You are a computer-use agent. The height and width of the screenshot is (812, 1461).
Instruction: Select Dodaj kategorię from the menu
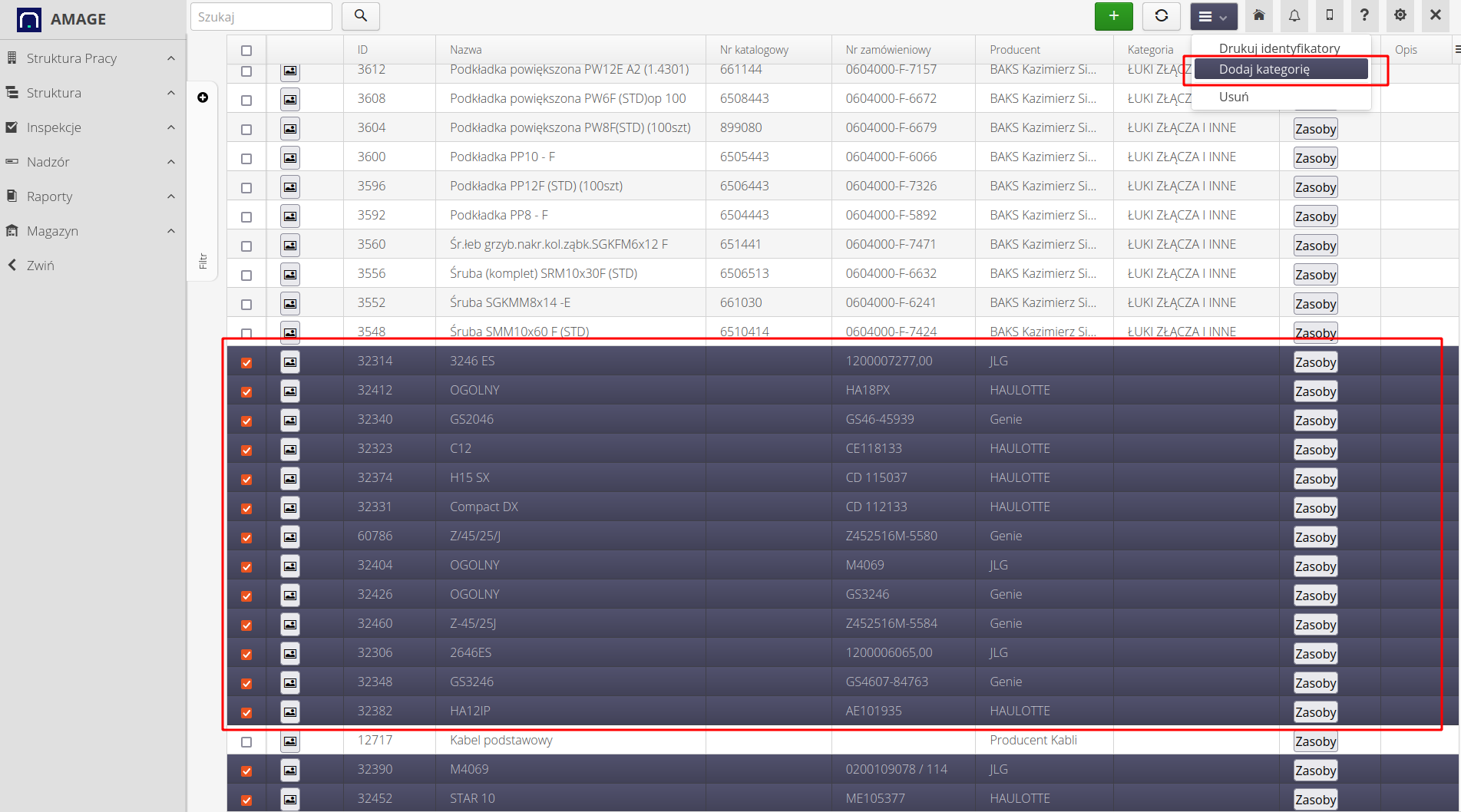[x=1281, y=69]
